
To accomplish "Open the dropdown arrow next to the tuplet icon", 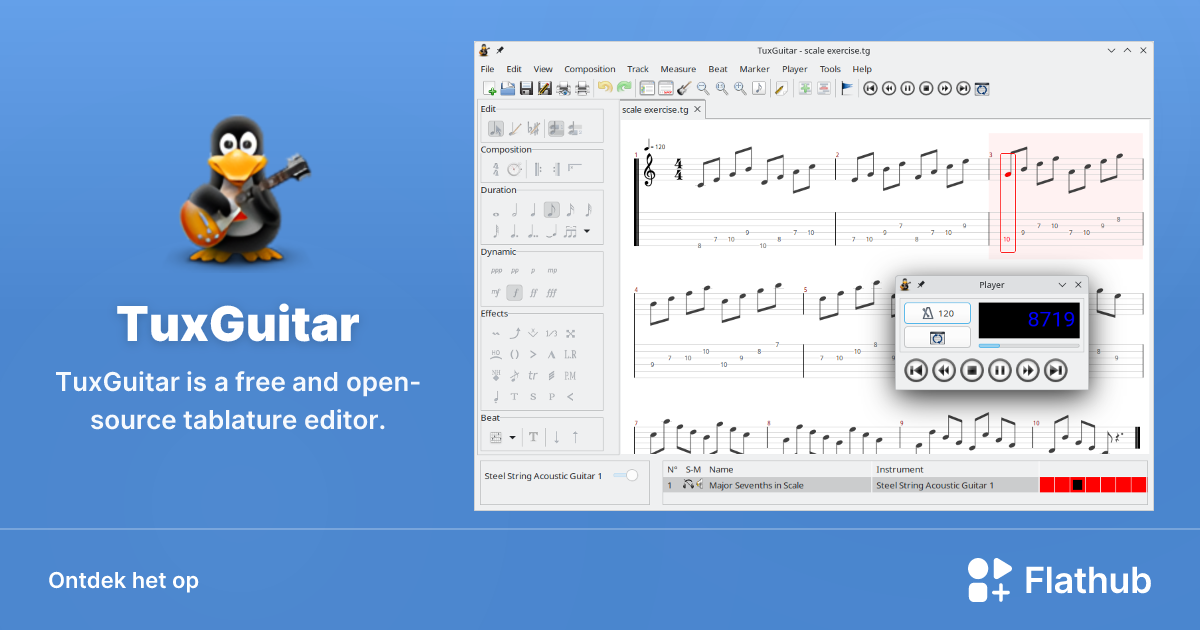I will (x=586, y=231).
